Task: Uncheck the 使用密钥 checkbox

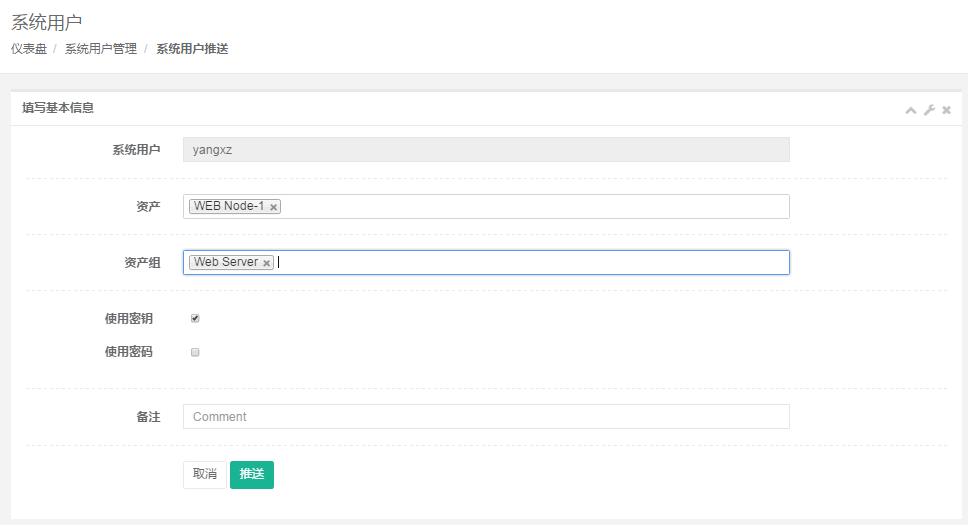Action: [195, 319]
